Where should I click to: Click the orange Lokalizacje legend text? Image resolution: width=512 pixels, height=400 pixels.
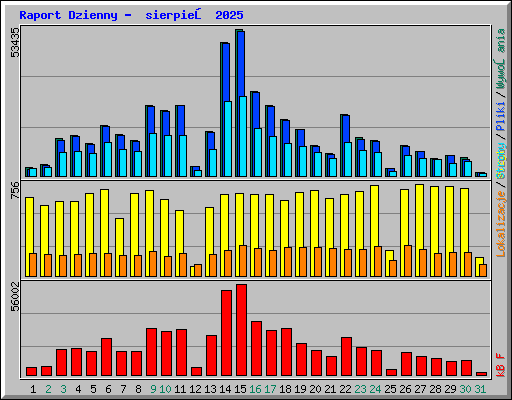click(x=501, y=224)
